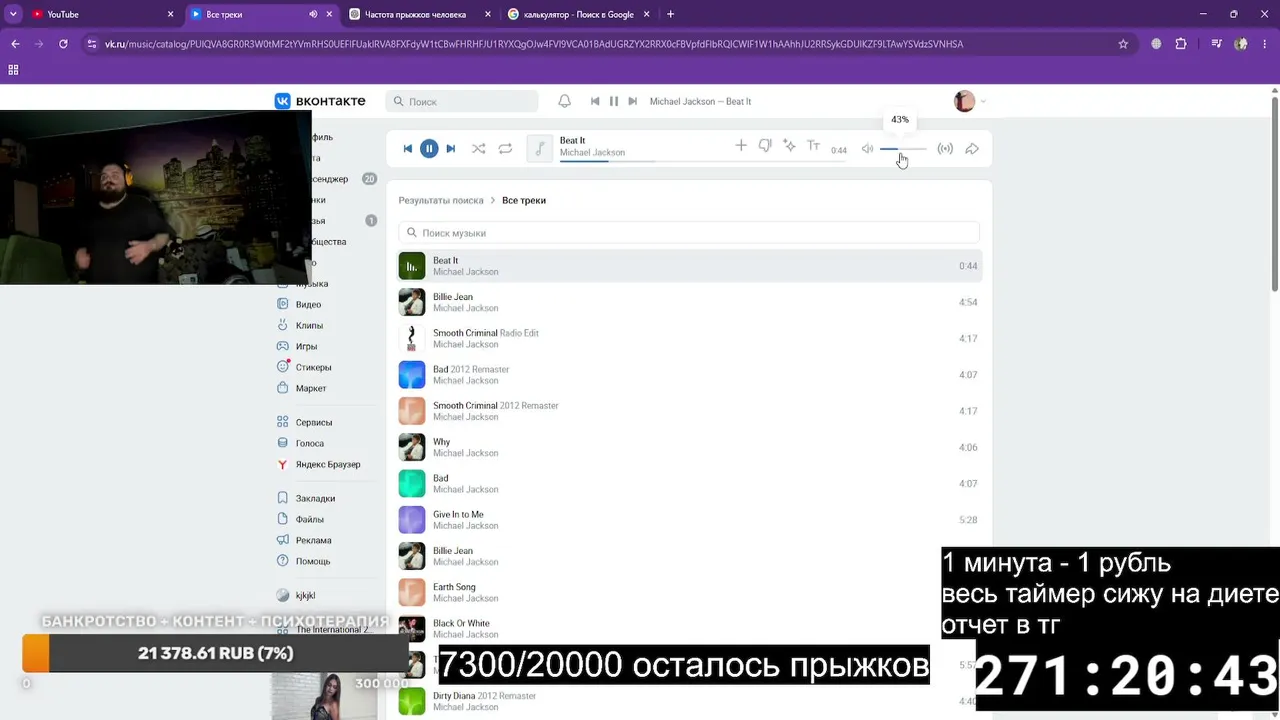Dislike the currently playing track
Image resolution: width=1280 pixels, height=720 pixels.
click(765, 146)
